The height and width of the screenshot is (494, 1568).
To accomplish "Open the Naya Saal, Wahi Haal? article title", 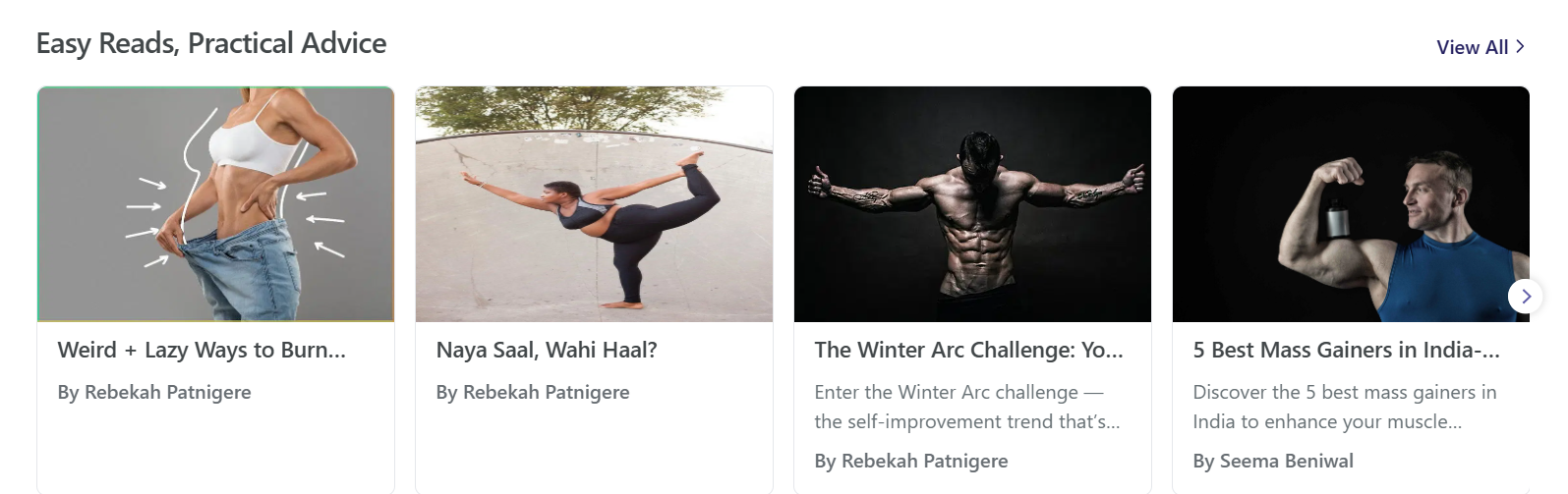I will [547, 350].
